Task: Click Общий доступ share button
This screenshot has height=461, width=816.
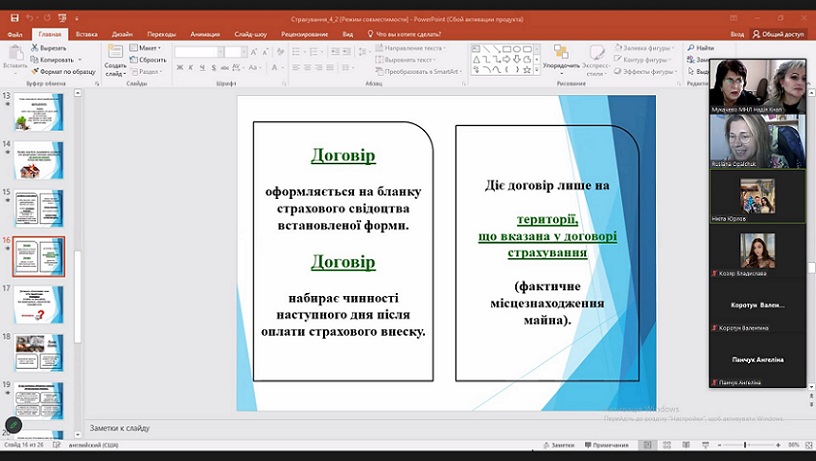Action: click(779, 34)
